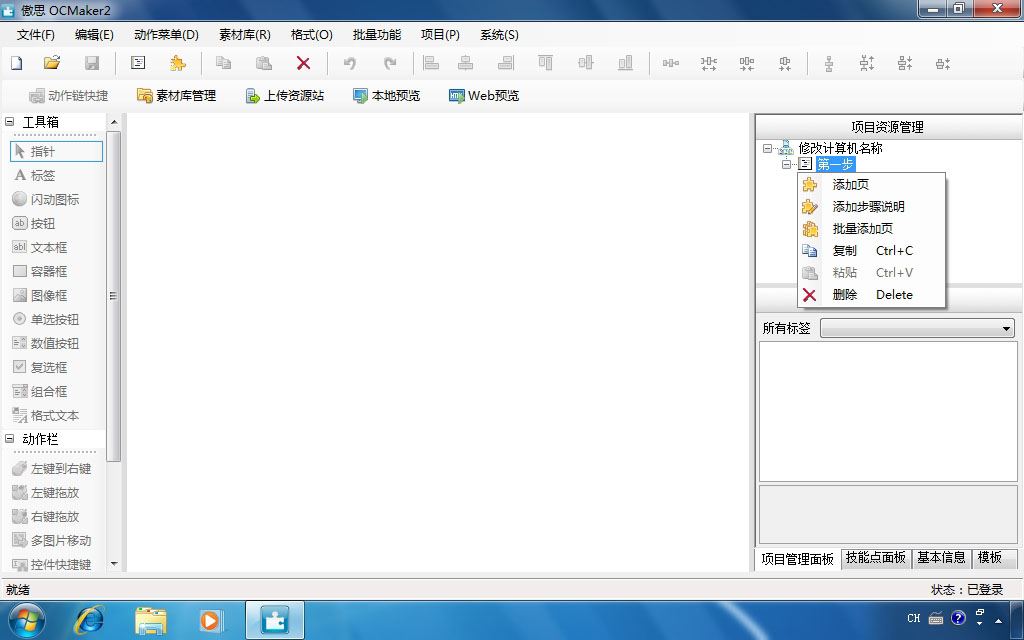Collapse the 动作栏 action bar section
1024x640 pixels.
tap(10, 439)
